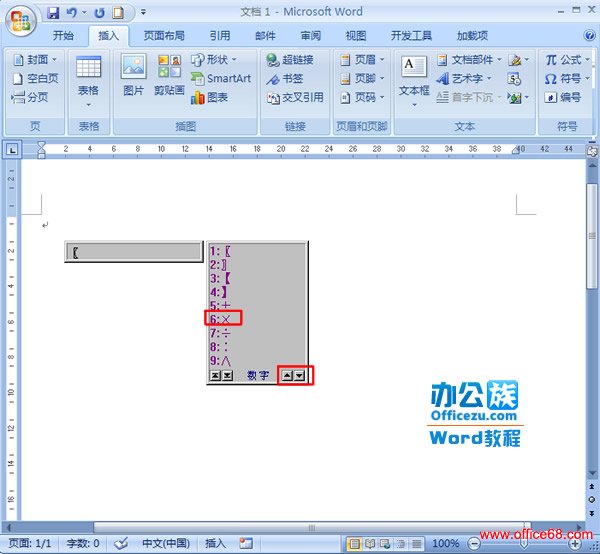Select candidate 2: 〗
Viewport: 600px width, 554px height.
click(218, 265)
